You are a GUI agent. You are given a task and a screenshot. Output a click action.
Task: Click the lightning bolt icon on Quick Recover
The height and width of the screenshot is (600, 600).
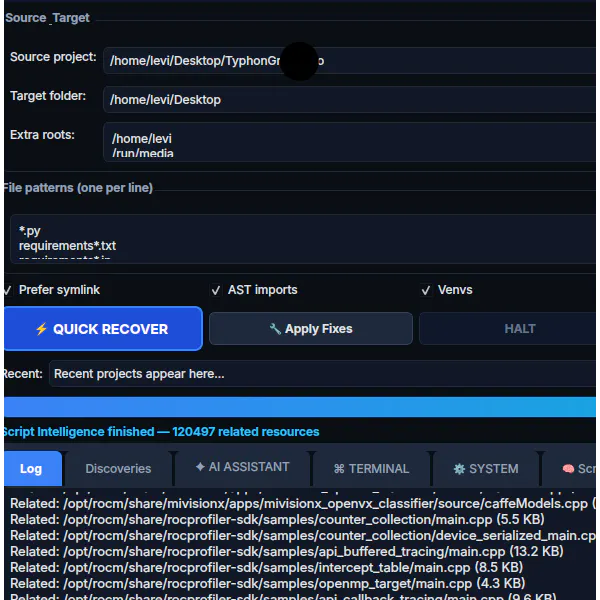pos(41,329)
